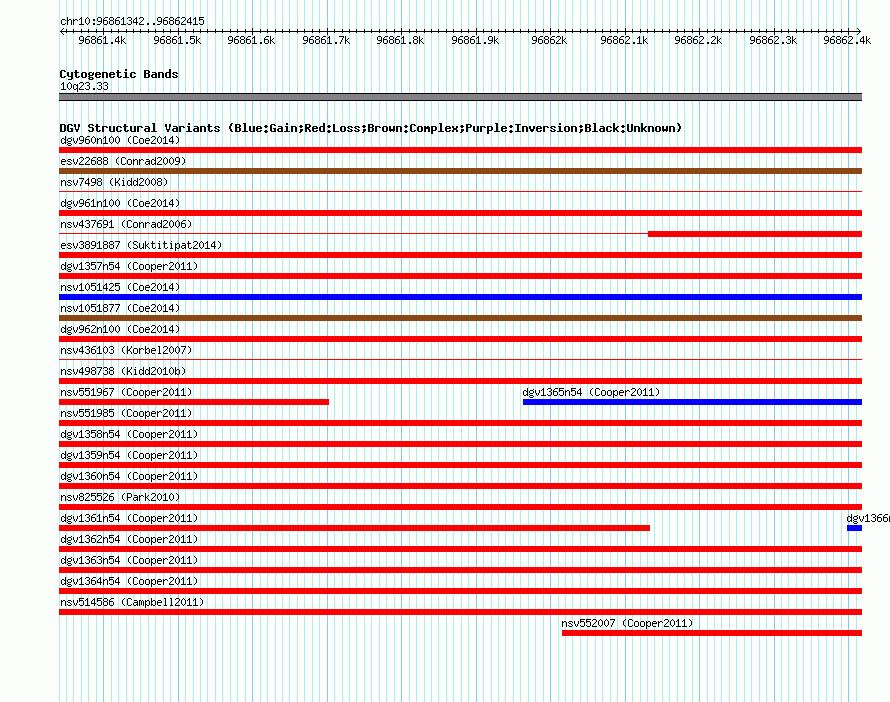This screenshot has width=890, height=702.
Task: Select the nsv551985 (Cooper2011) label
Action: (126, 413)
